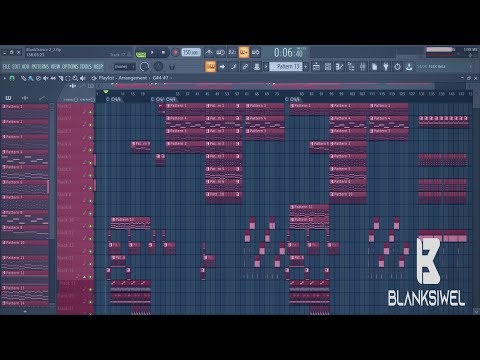The height and width of the screenshot is (360, 480).
Task: Open the EDIT menu
Action: [16, 66]
